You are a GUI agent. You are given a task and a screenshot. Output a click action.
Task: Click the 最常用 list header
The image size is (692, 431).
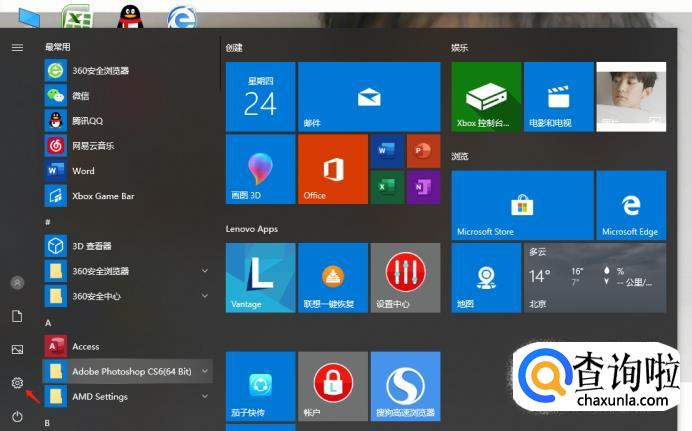tap(58, 47)
